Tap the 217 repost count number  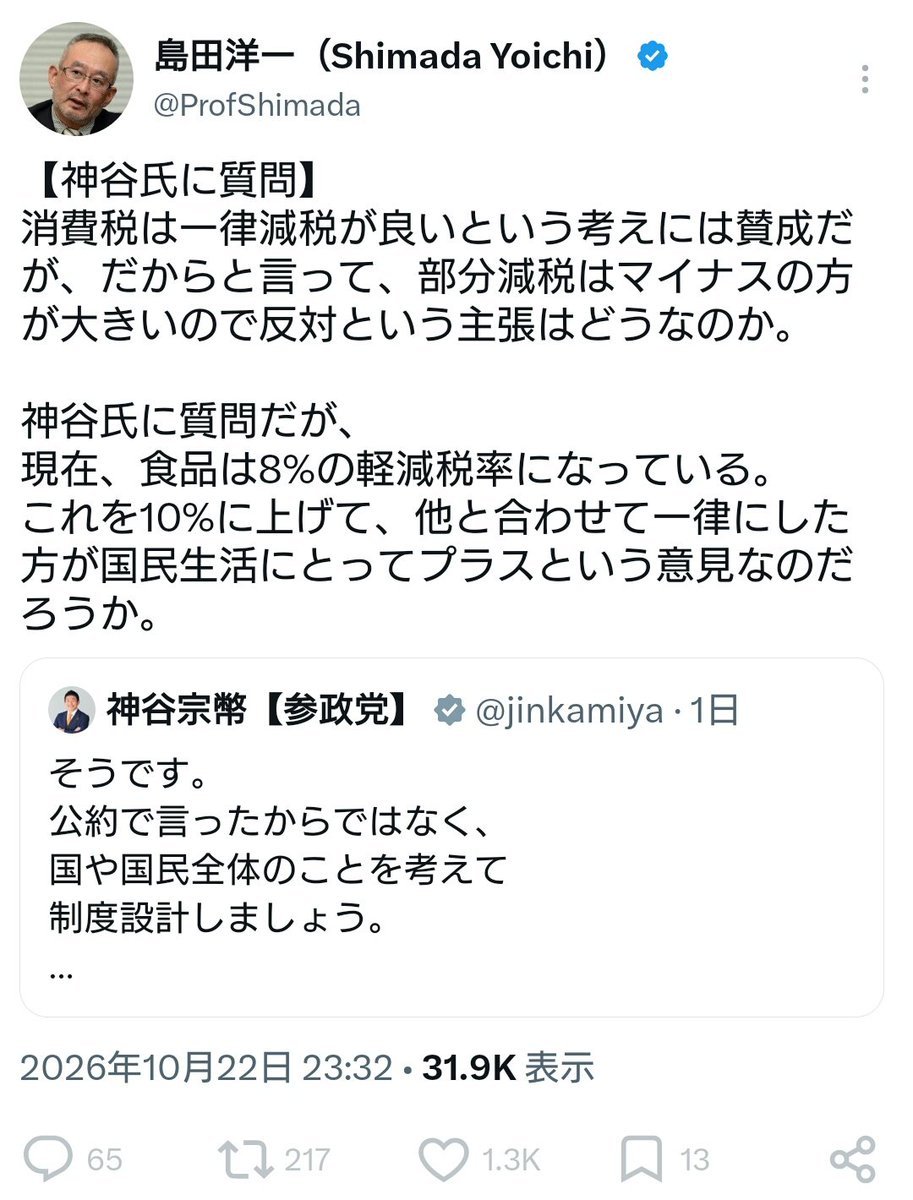pyautogui.click(x=305, y=1160)
